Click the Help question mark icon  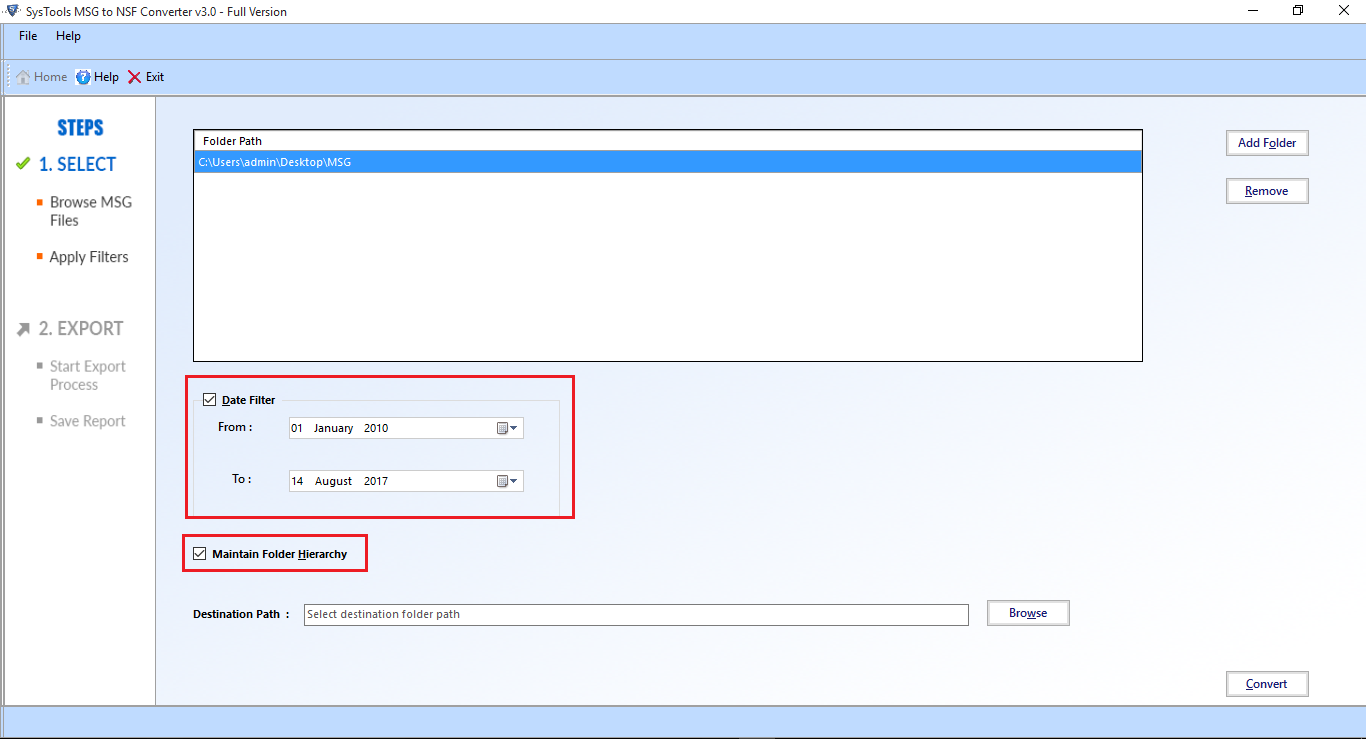tap(83, 77)
